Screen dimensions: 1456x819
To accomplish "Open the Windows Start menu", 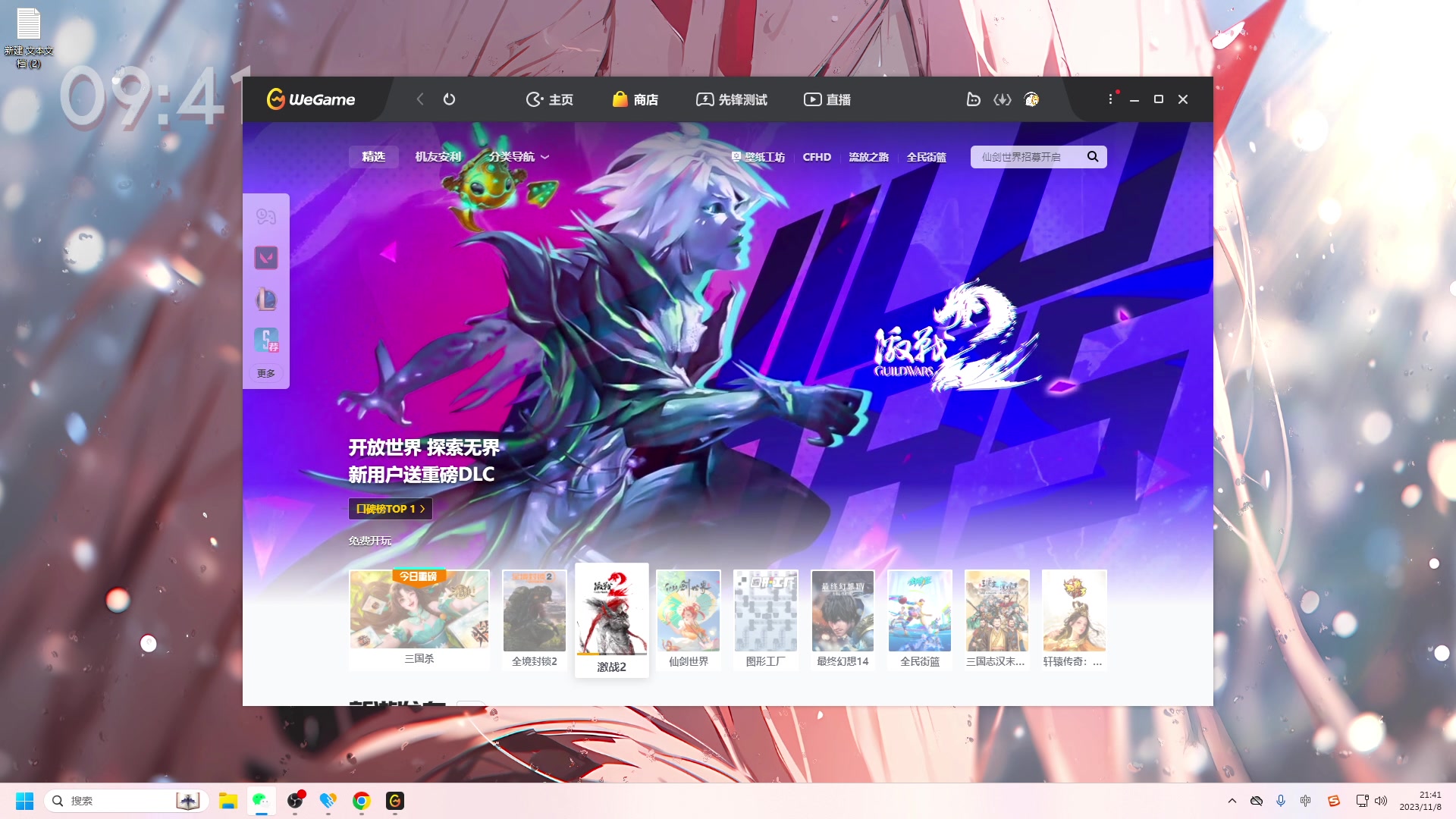I will pyautogui.click(x=24, y=801).
